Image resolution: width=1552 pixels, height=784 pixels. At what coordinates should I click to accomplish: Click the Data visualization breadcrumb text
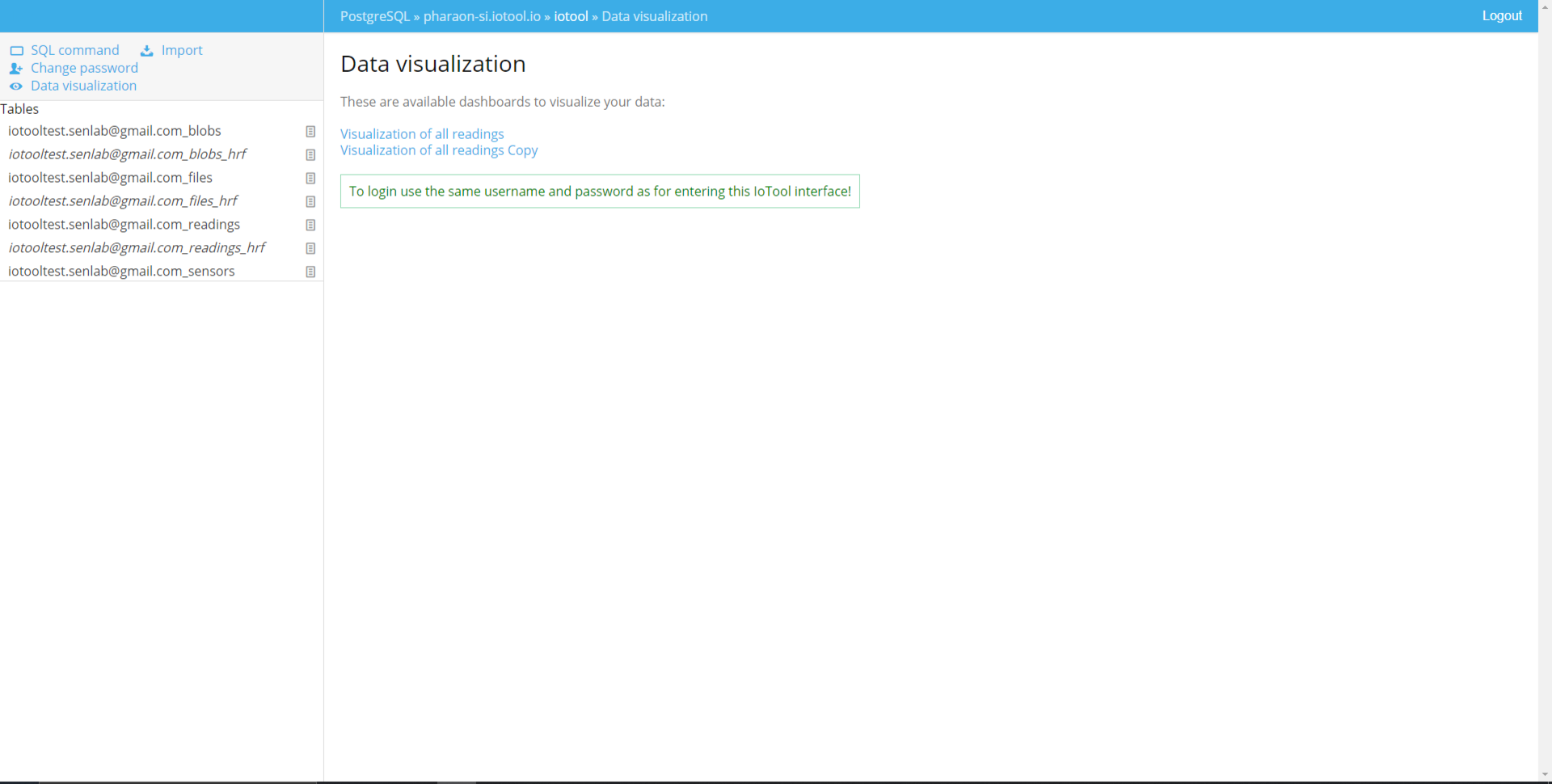click(x=655, y=16)
